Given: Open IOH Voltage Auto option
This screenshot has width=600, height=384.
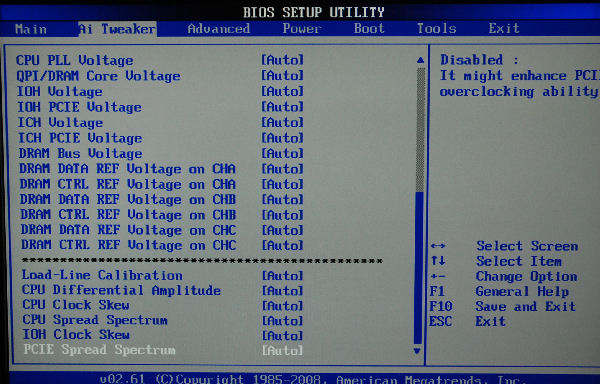Looking at the screenshot, I should click(x=282, y=91).
